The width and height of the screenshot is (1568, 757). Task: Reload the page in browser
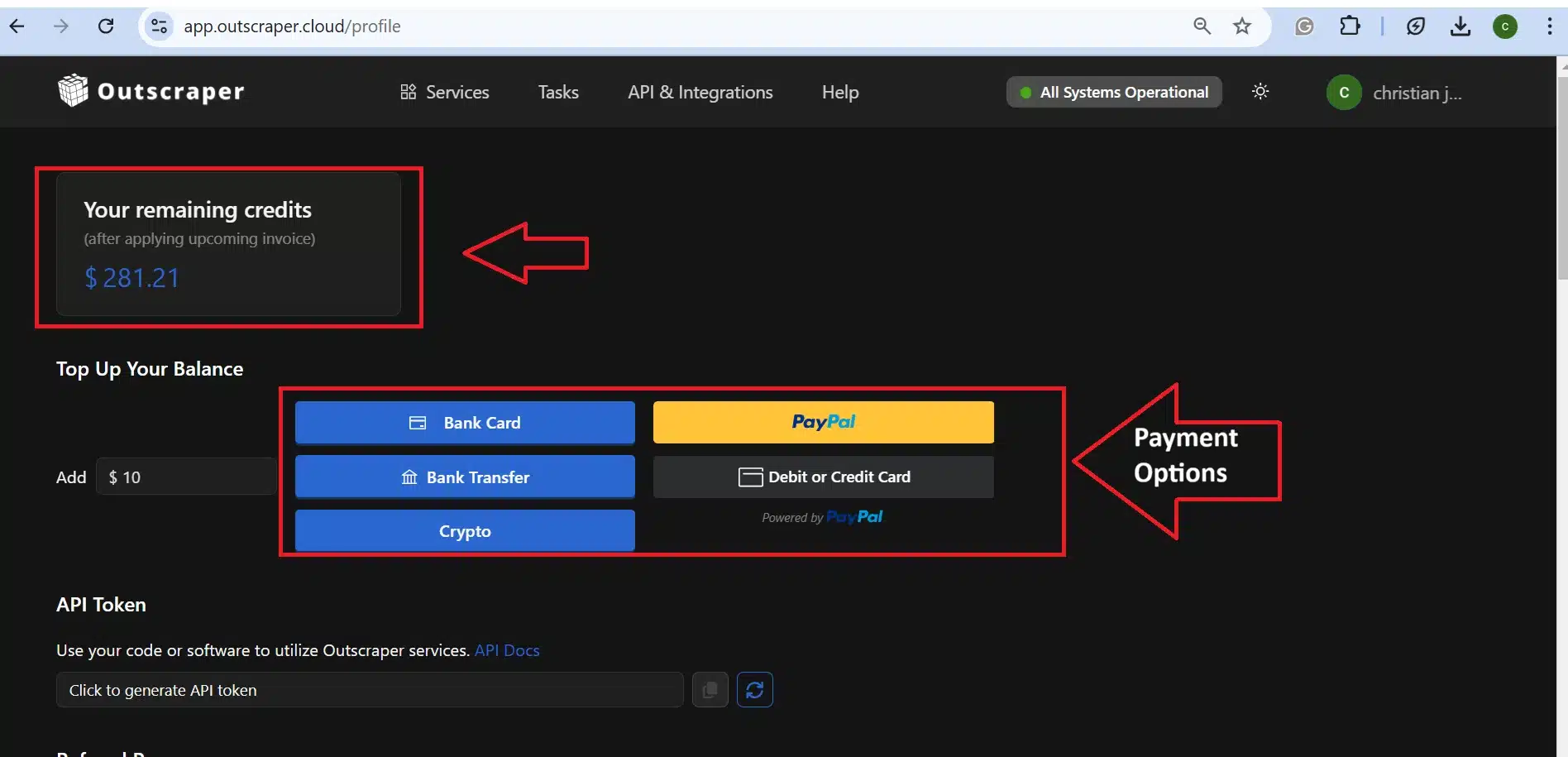coord(106,26)
